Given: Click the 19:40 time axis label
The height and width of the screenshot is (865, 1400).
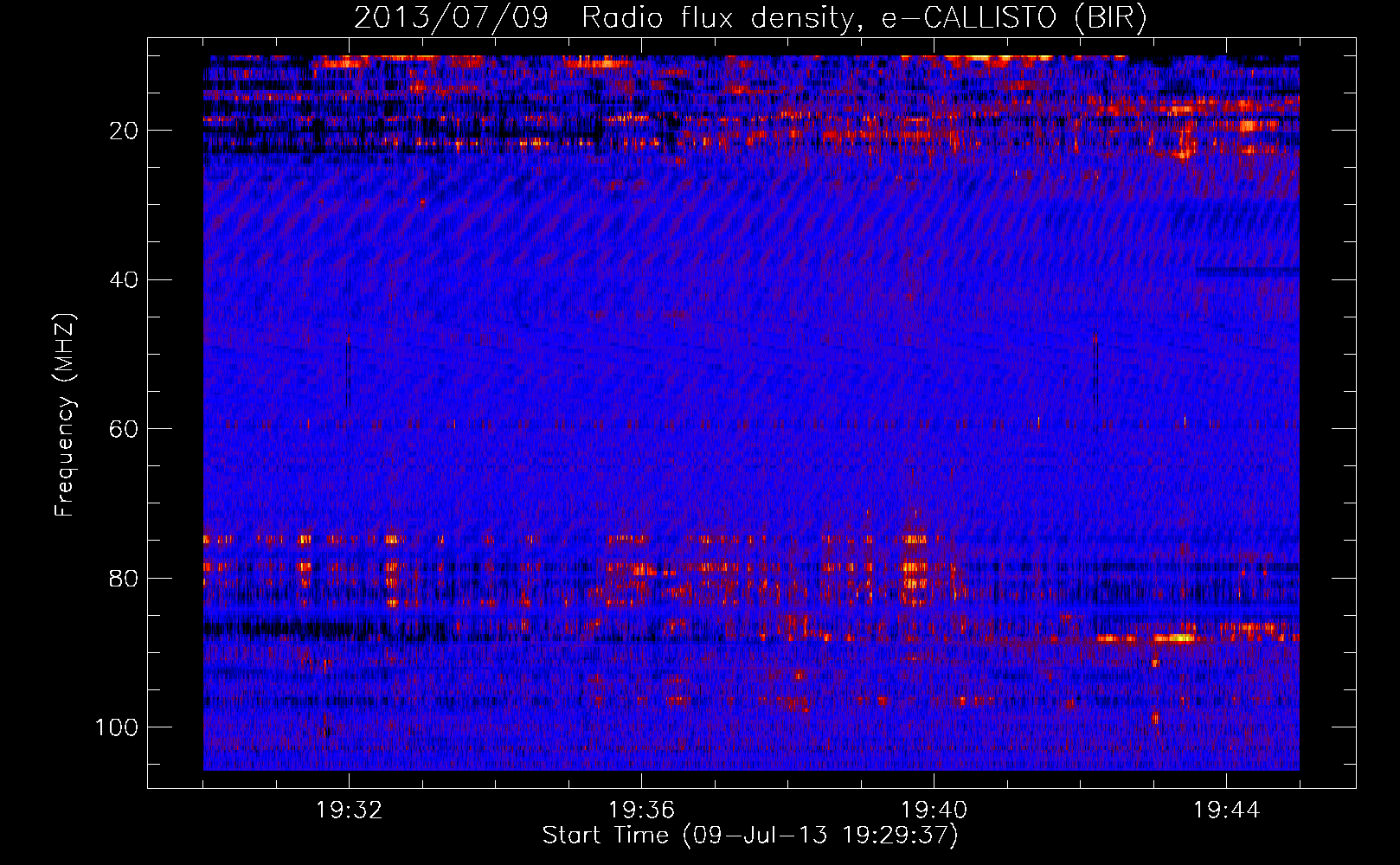Looking at the screenshot, I should point(934,811).
